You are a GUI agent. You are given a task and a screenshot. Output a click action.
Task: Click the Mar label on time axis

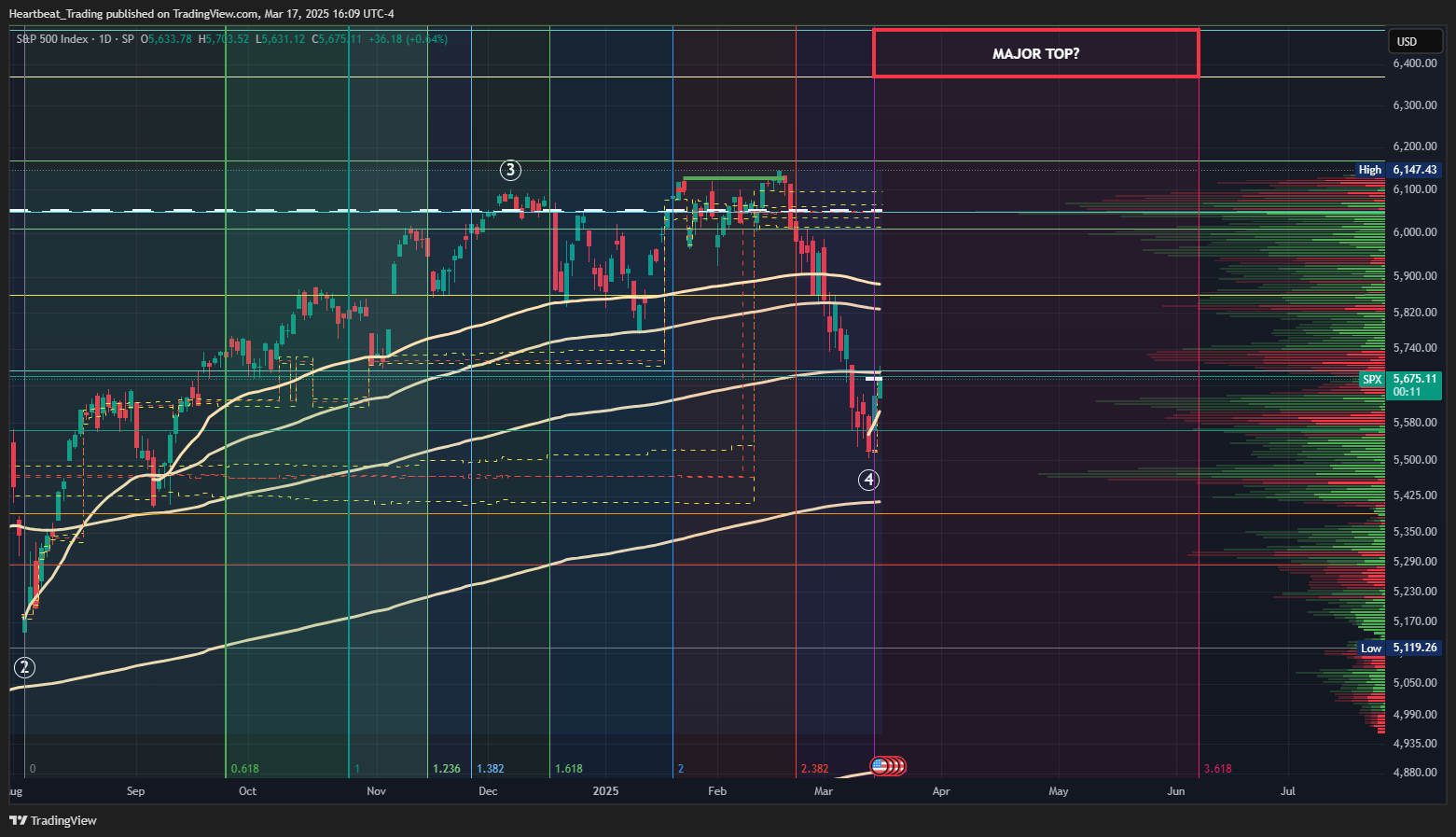(824, 791)
